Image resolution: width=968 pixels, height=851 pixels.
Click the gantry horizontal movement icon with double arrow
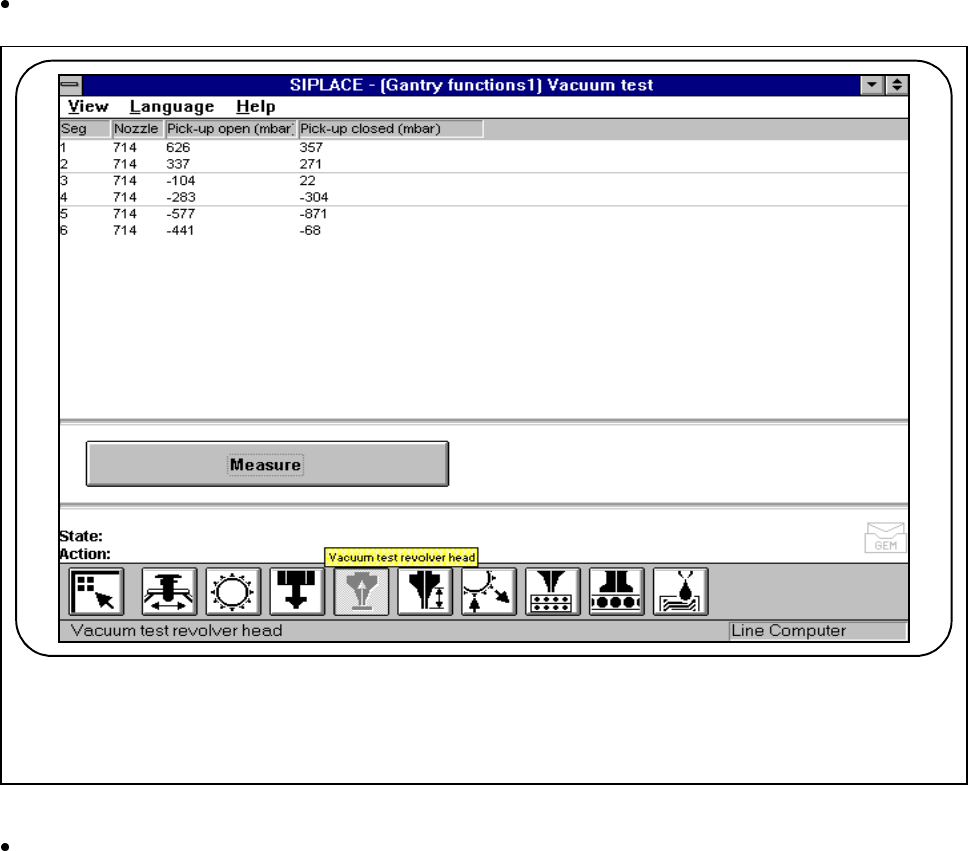click(169, 592)
